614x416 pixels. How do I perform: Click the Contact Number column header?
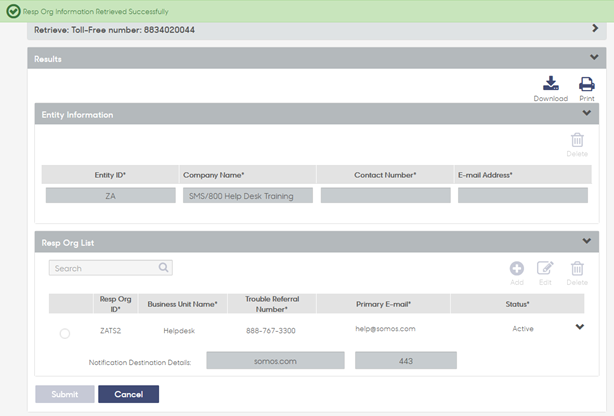pyautogui.click(x=385, y=175)
